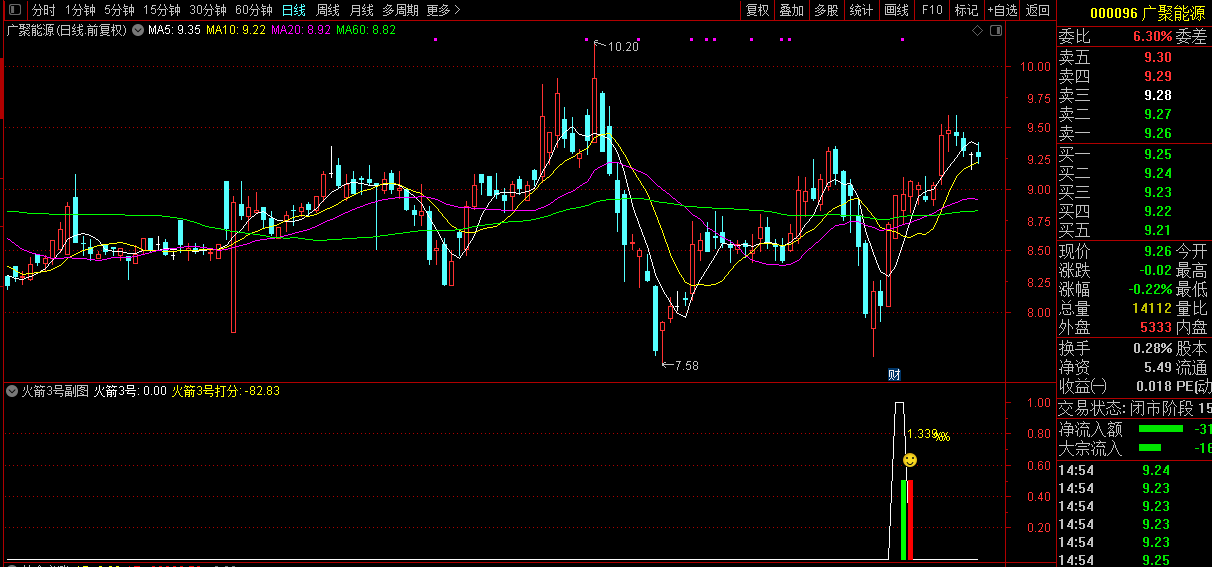Toggle the left sidebar panel icon
The height and width of the screenshot is (567, 1212).
[x=14, y=10]
